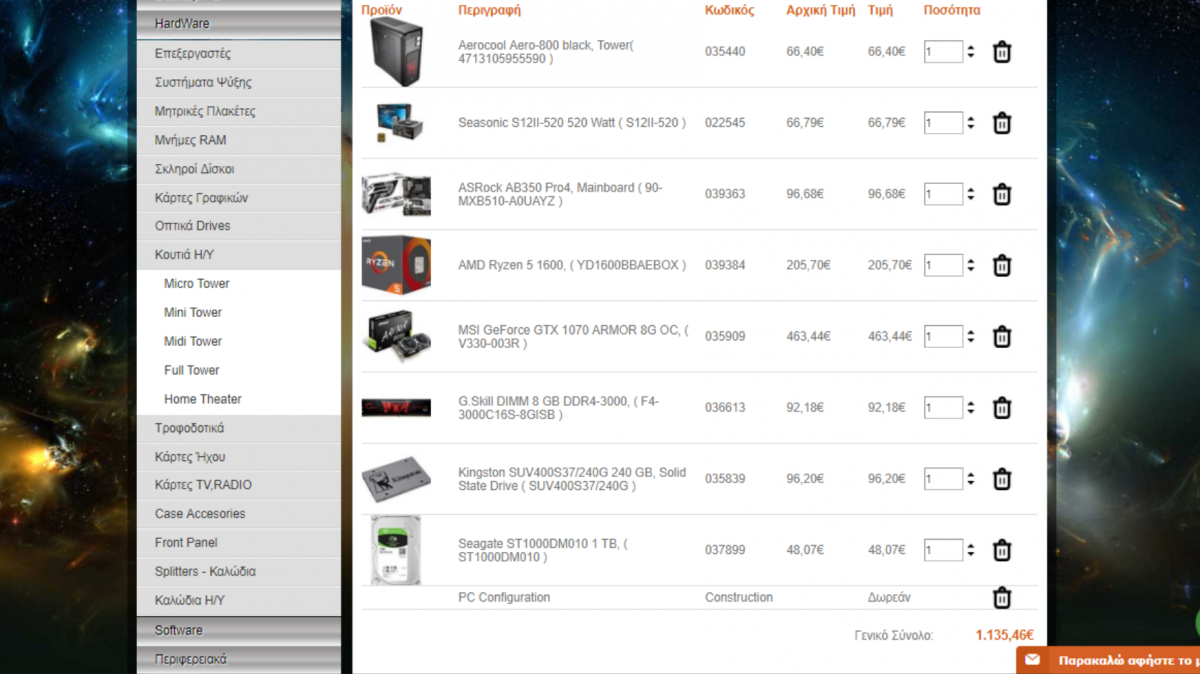Image resolution: width=1200 pixels, height=674 pixels.
Task: Open the Καλώδια Η/Υ category
Action: (239, 601)
